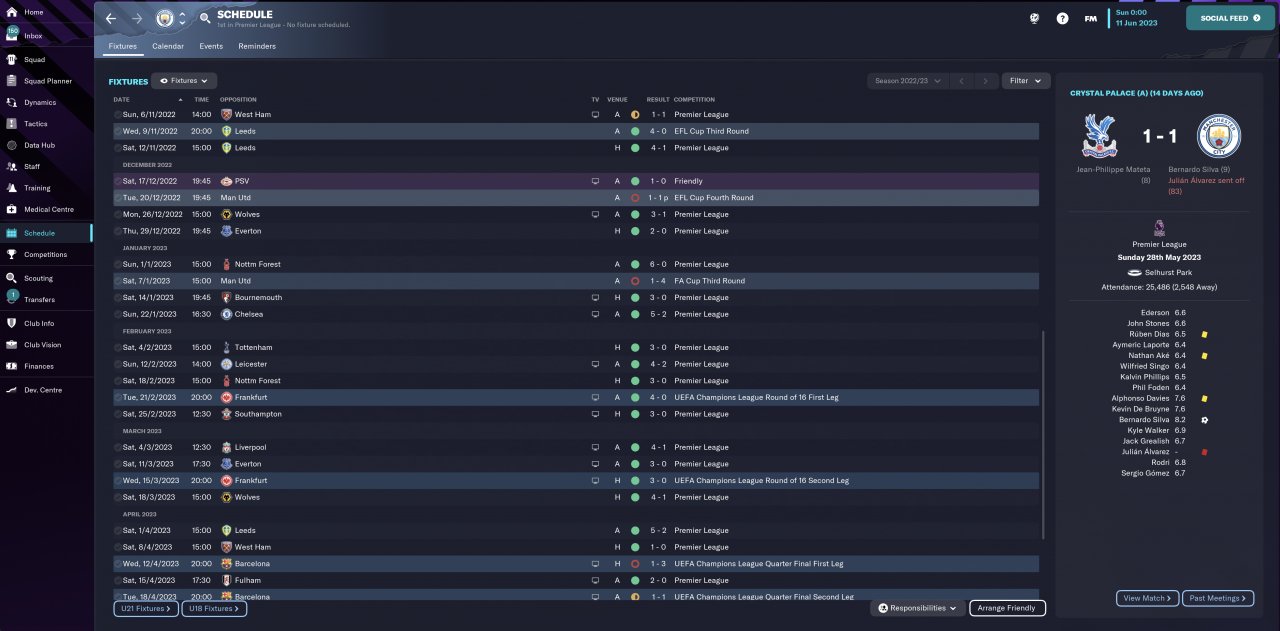
Task: Tick the circle for Thu, 29/12/2022 Everton fixture
Action: [x=118, y=231]
